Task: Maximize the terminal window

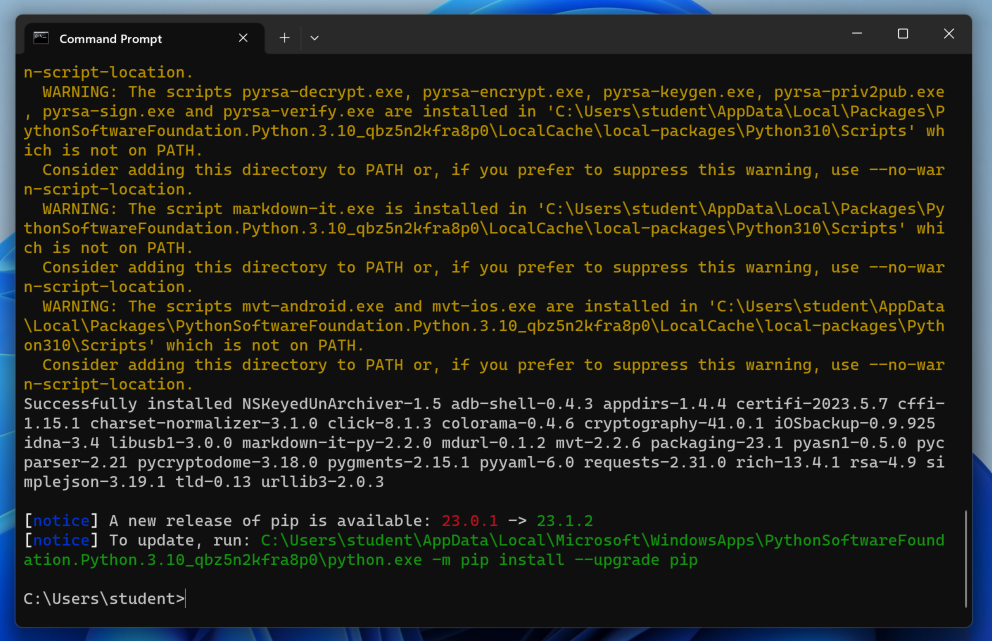Action: pyautogui.click(x=903, y=34)
